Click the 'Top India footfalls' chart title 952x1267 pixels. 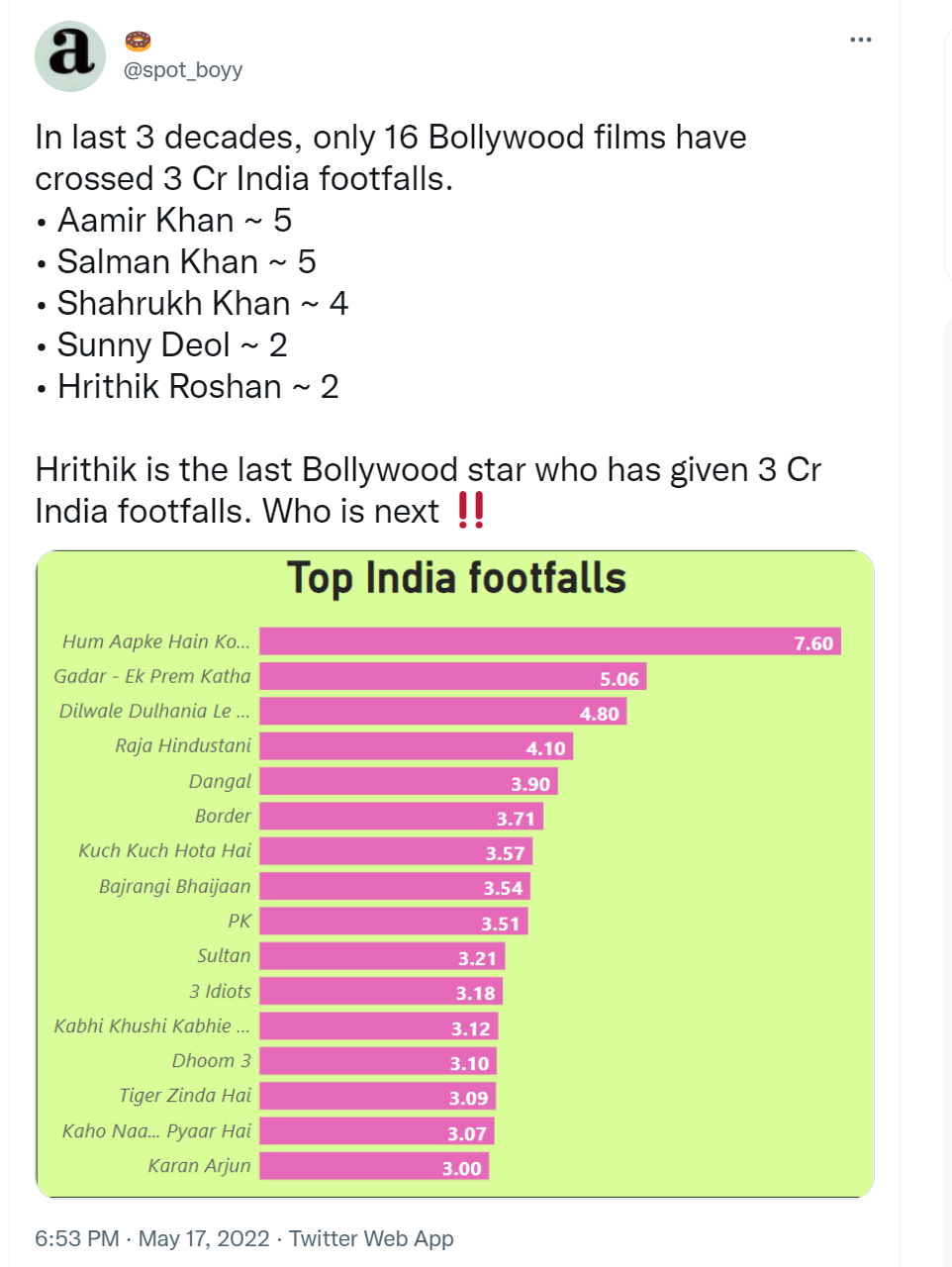click(456, 578)
